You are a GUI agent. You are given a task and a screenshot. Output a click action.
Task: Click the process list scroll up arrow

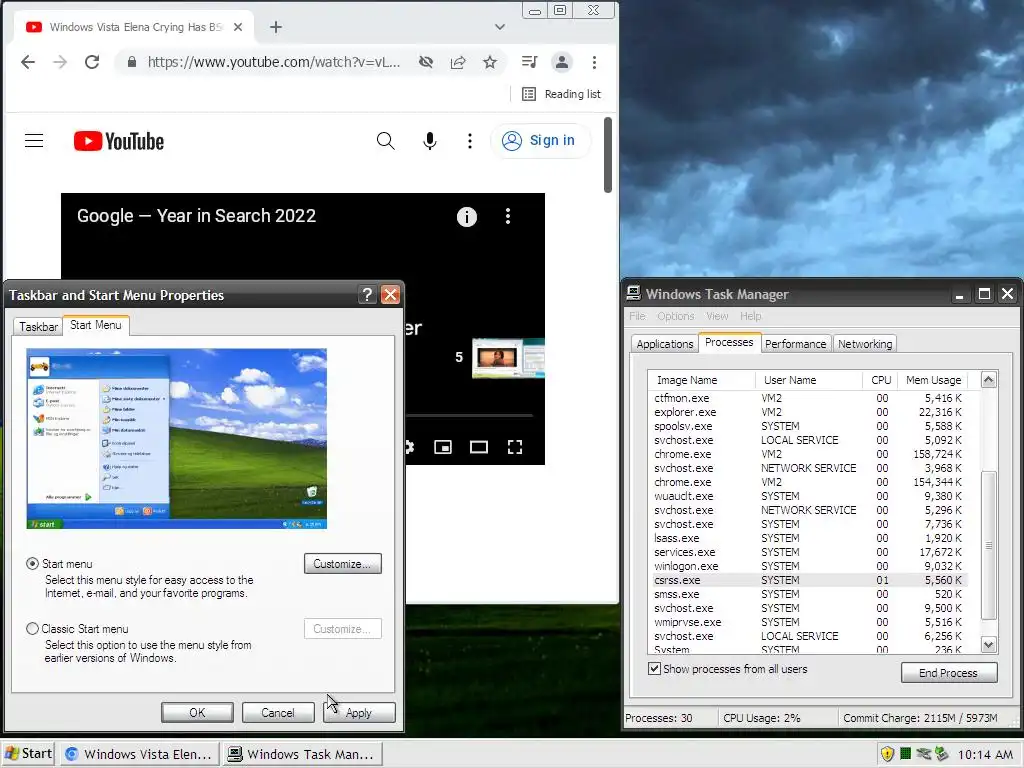(989, 379)
